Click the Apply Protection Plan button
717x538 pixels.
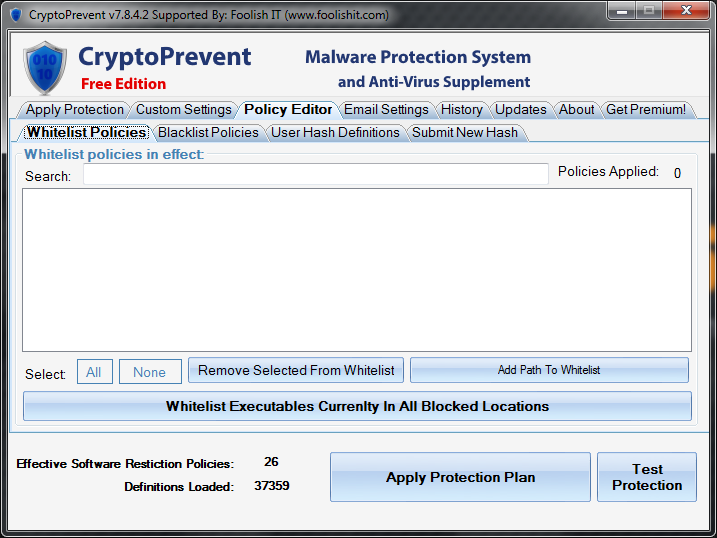(460, 477)
